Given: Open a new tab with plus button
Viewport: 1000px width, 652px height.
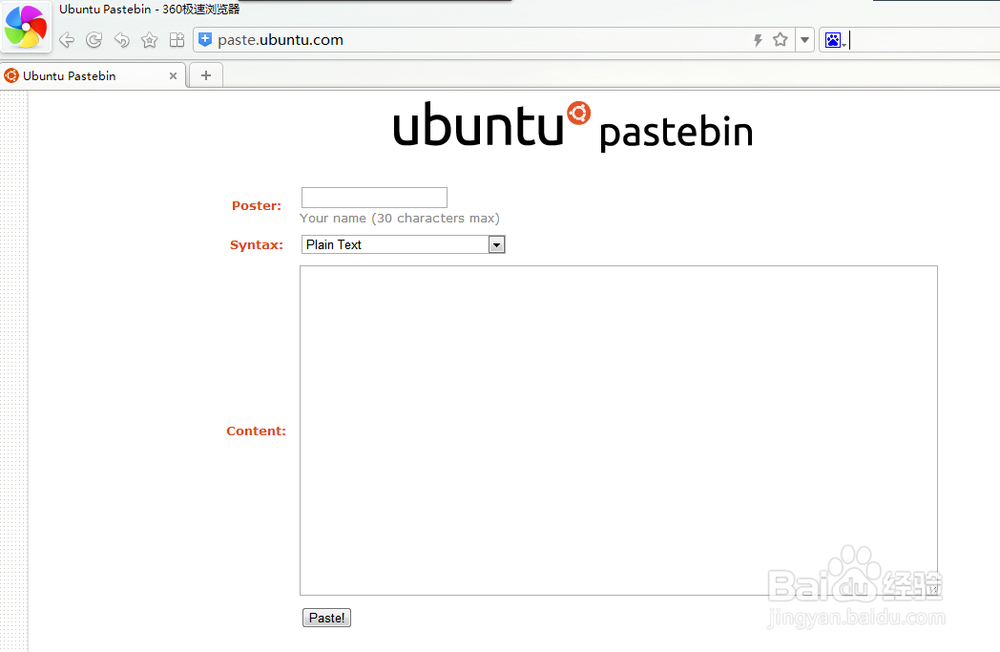Looking at the screenshot, I should (206, 75).
